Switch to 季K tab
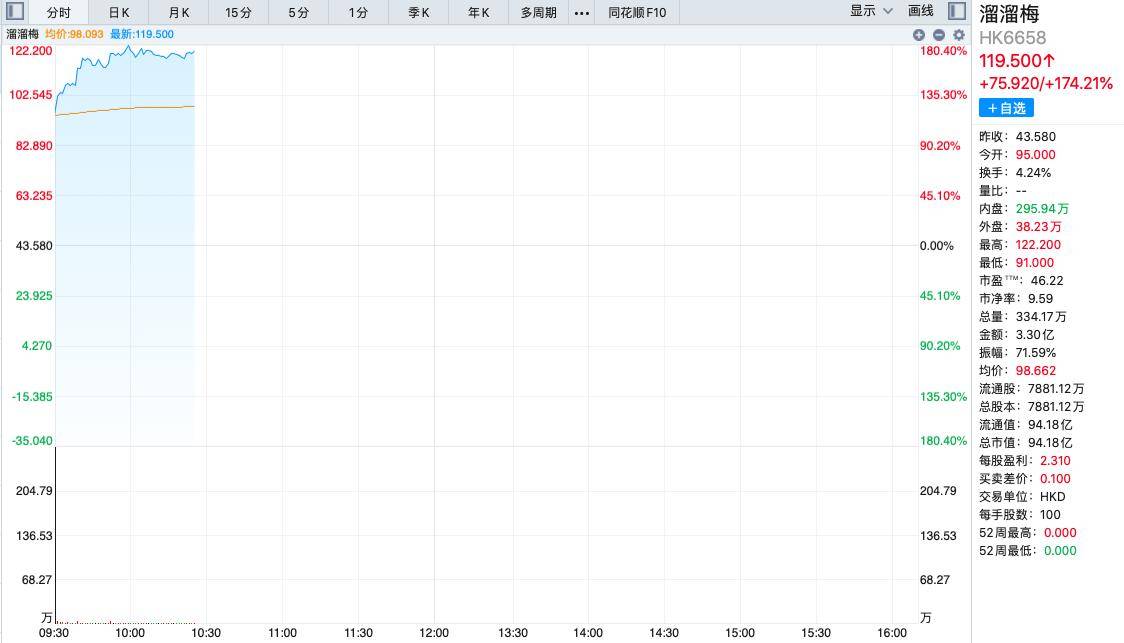The height and width of the screenshot is (643, 1124). [x=418, y=13]
